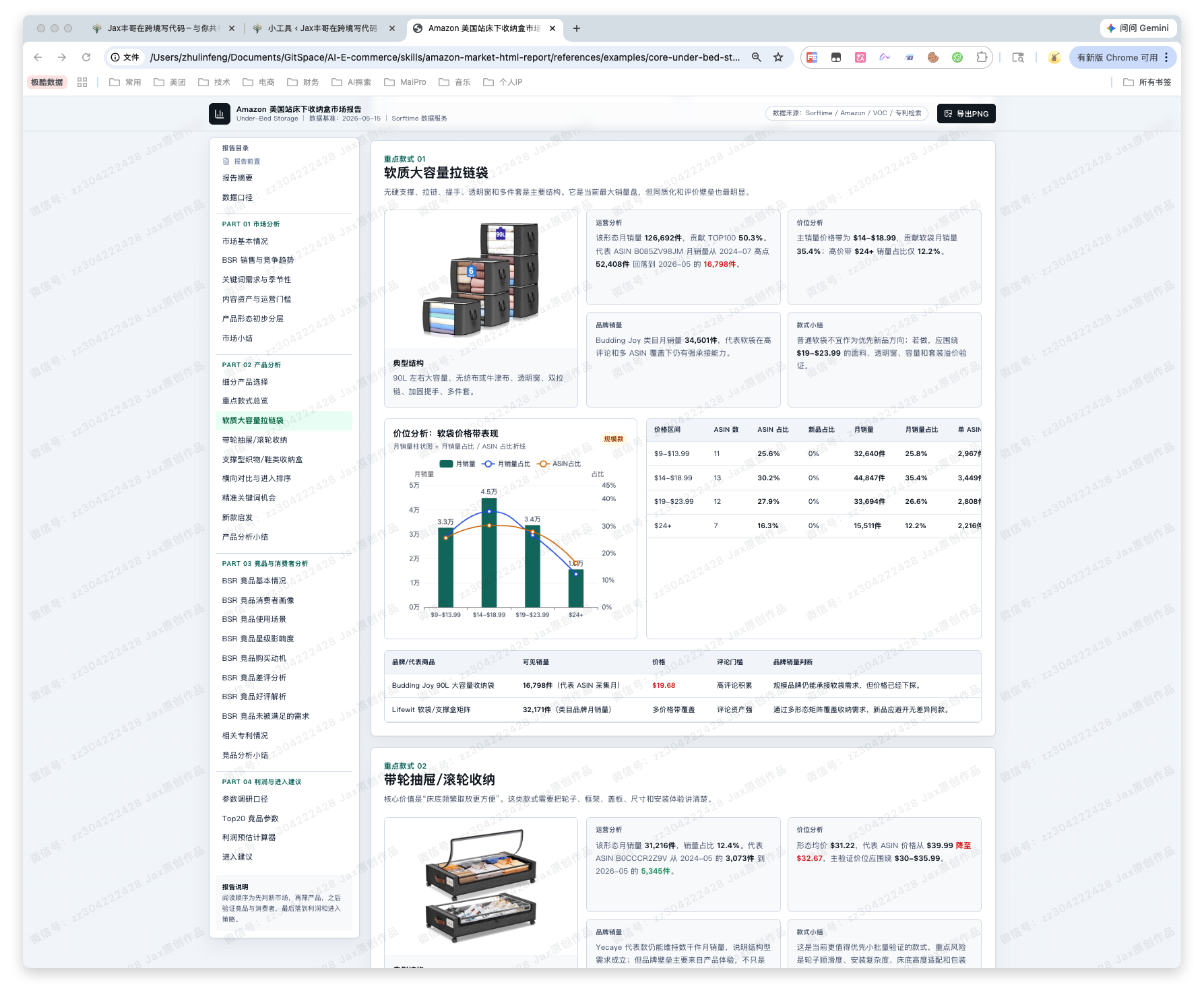Open the Chrome profile avatar
1204x999 pixels.
[x=1054, y=57]
